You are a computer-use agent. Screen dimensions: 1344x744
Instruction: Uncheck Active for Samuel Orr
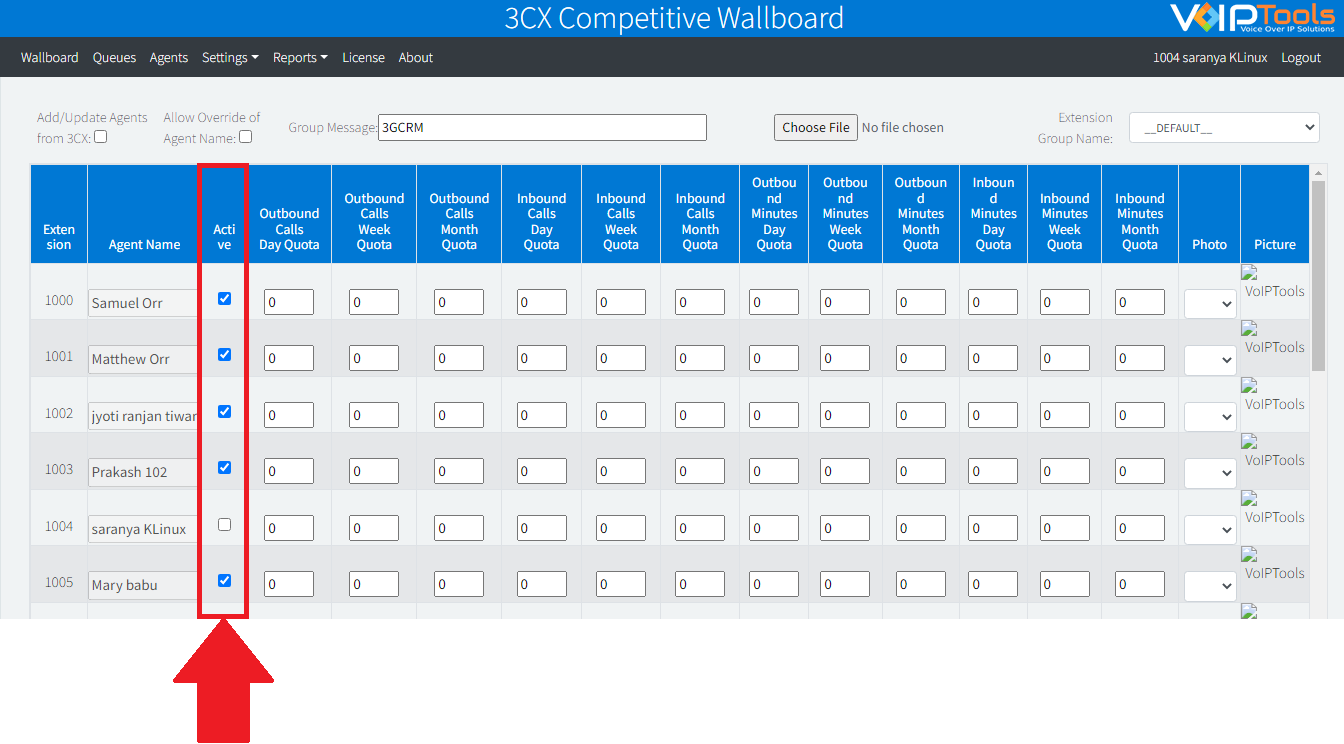pyautogui.click(x=224, y=298)
